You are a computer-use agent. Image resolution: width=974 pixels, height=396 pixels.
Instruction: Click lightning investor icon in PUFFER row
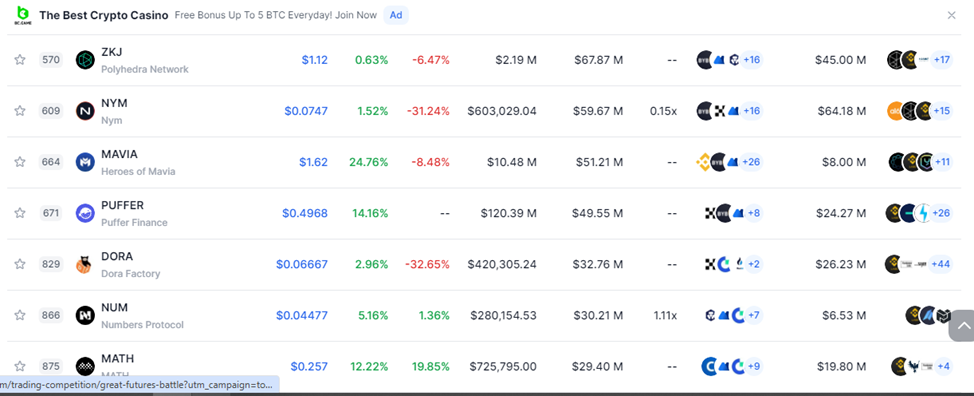pos(924,213)
